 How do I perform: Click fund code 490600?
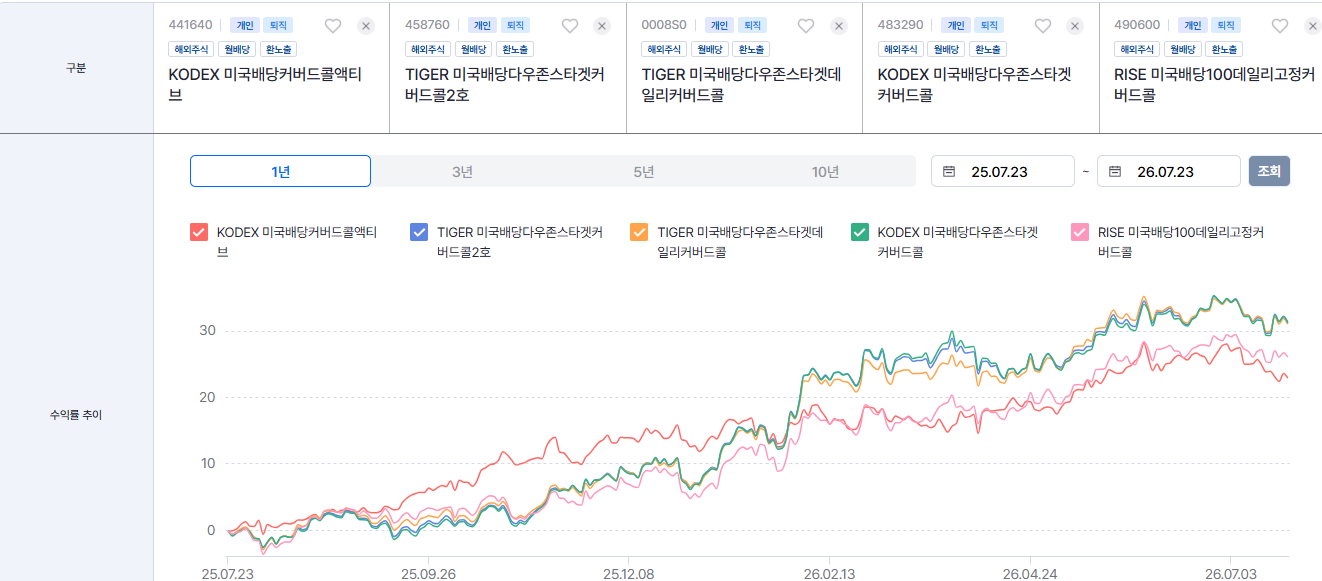coord(1137,25)
